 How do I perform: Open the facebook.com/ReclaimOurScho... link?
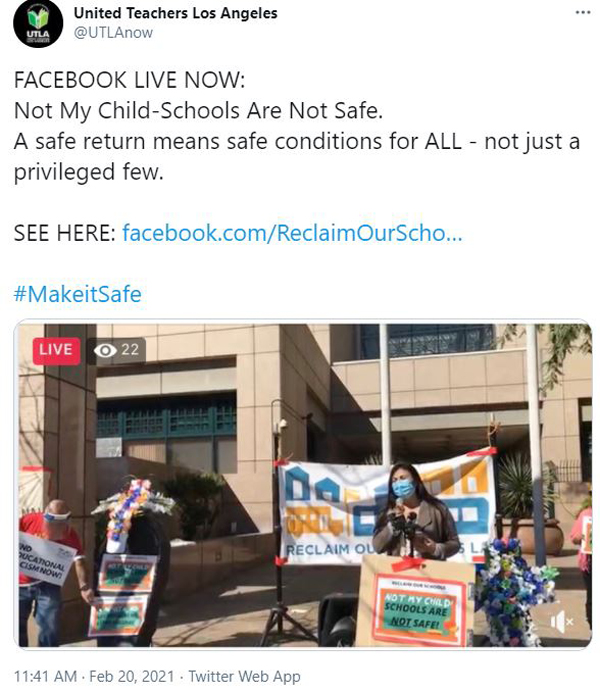pyautogui.click(x=292, y=233)
